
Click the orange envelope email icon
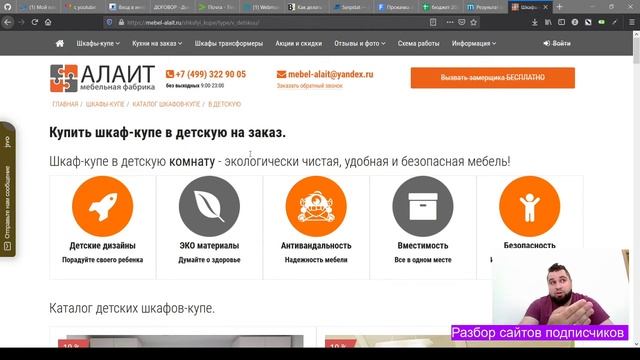pos(281,74)
